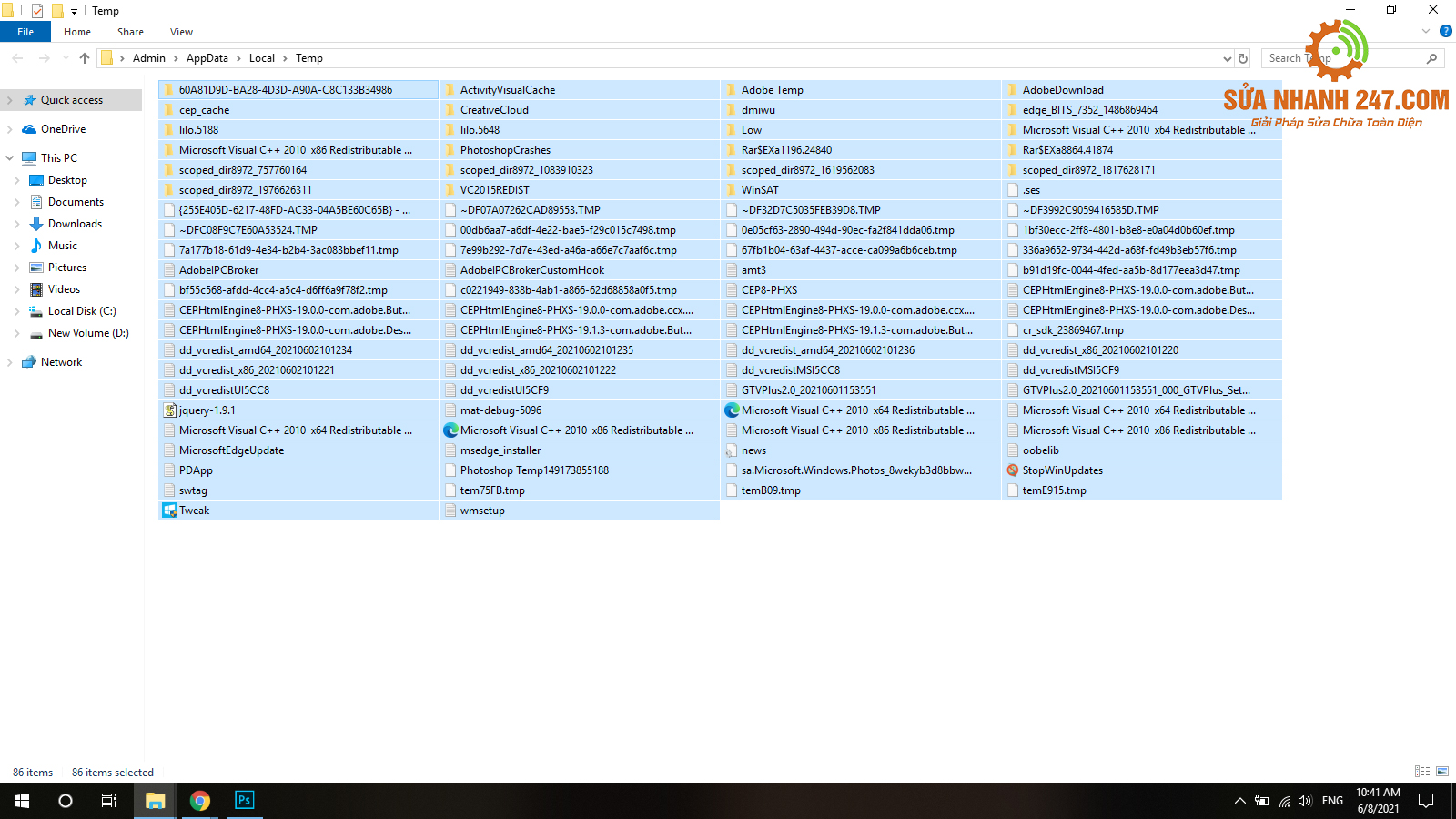Switch to large icons view in status bar
Image resolution: width=1456 pixels, height=819 pixels.
tap(1442, 772)
